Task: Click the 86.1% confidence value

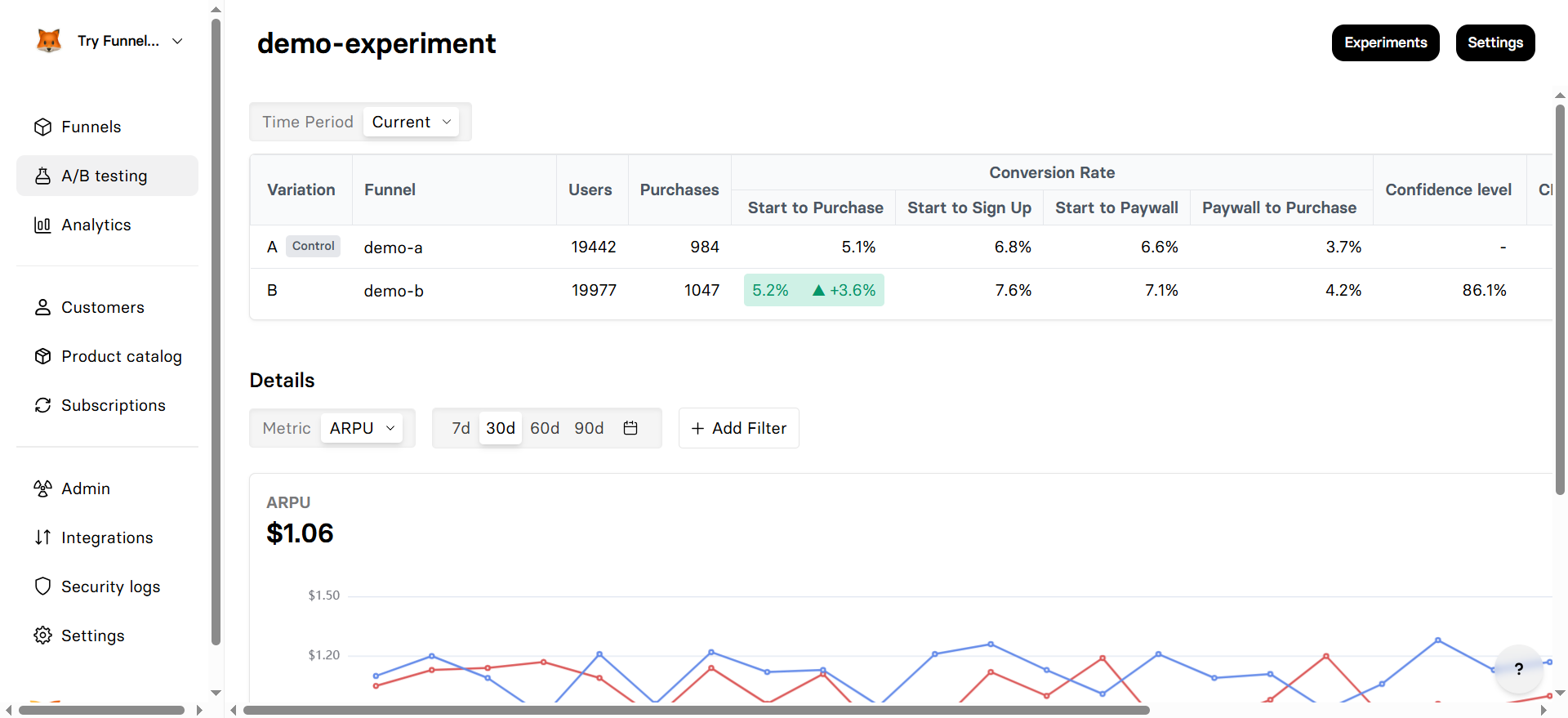Action: 1484,290
